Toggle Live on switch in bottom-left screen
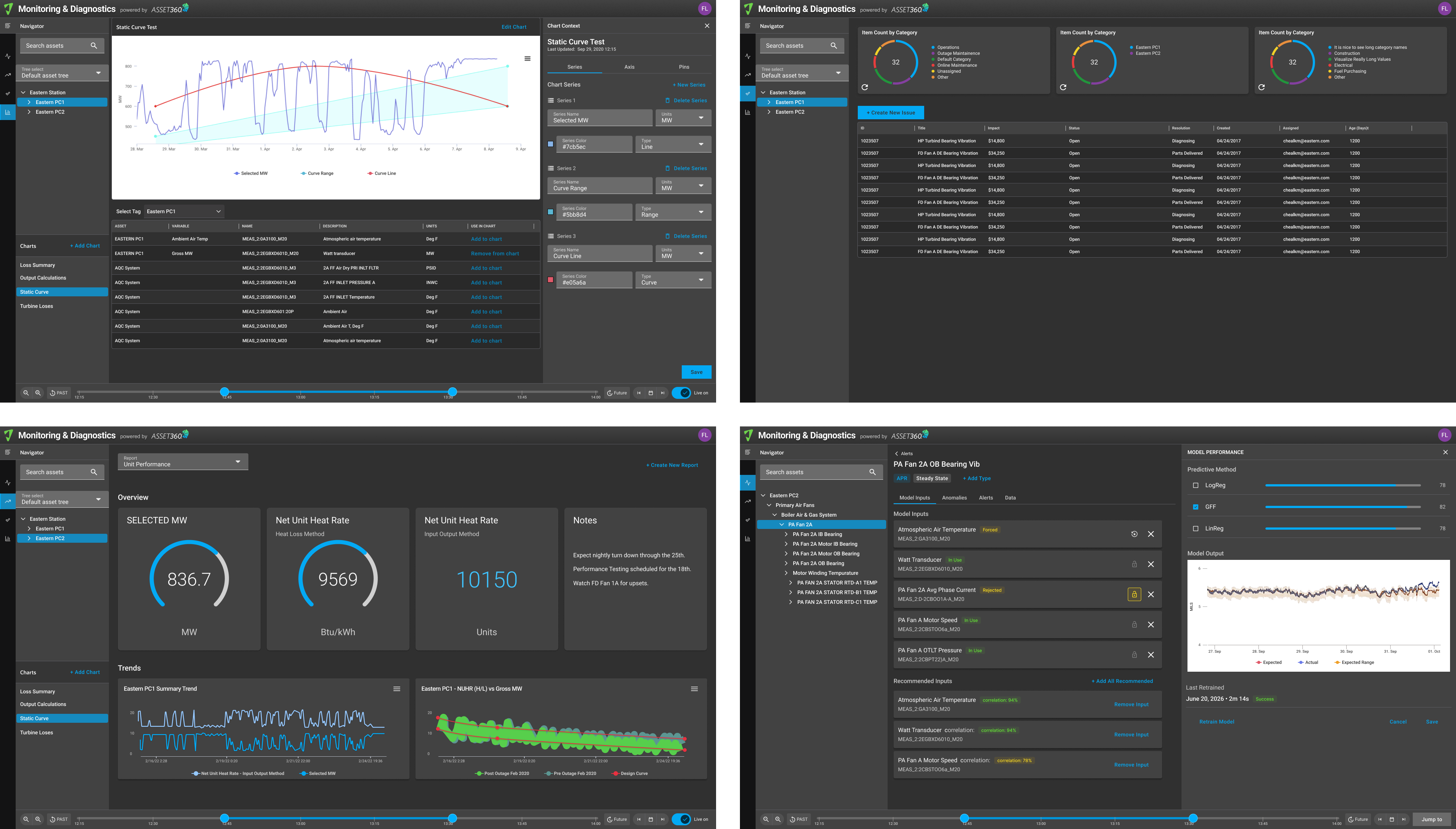 681,819
